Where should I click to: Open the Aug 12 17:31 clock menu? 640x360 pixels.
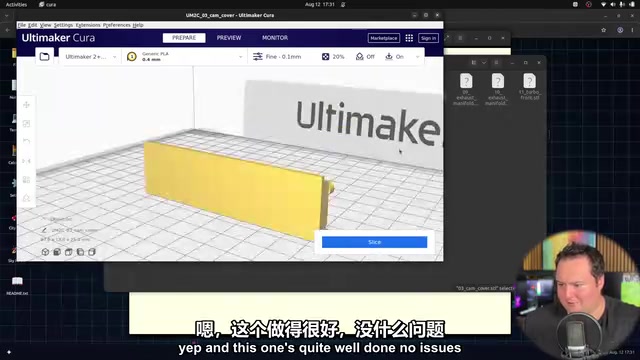pos(320,4)
